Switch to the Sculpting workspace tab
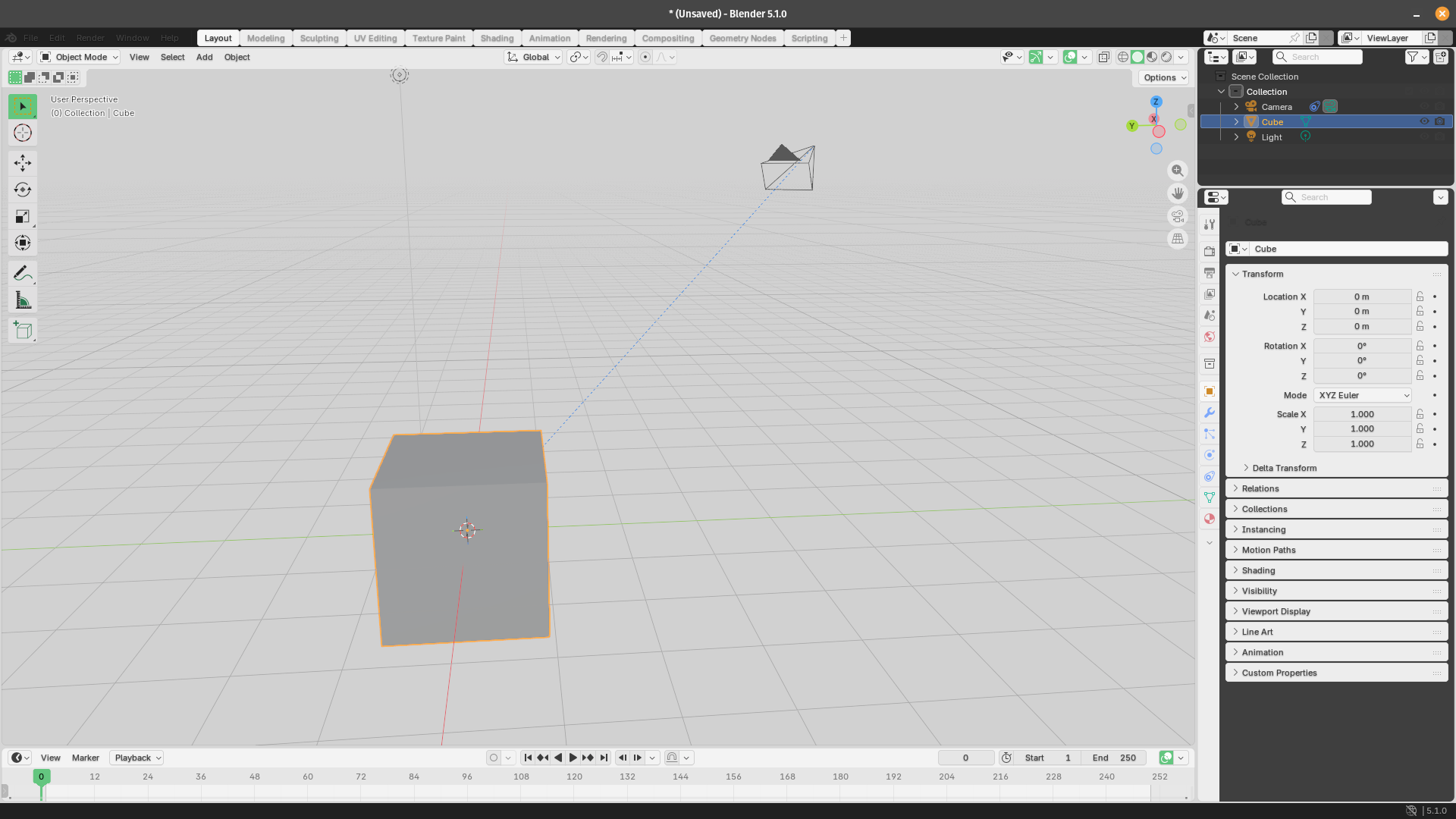The width and height of the screenshot is (1456, 819). point(318,38)
